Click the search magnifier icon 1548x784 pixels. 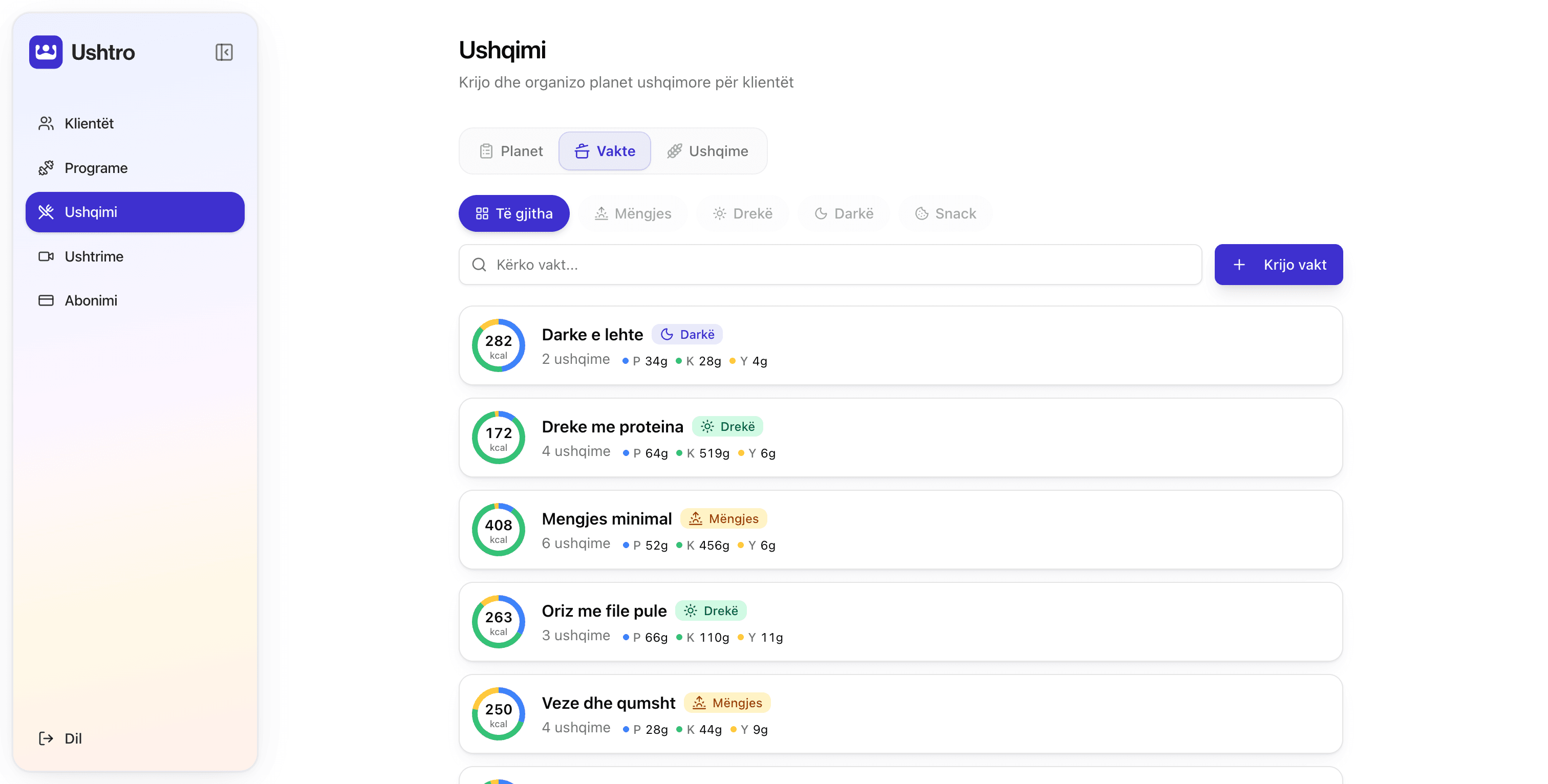click(479, 265)
